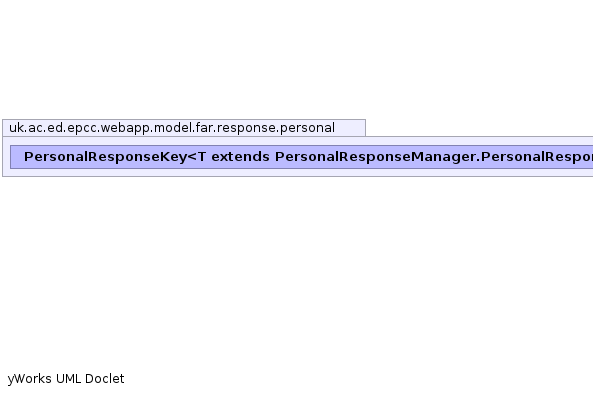Click the word 'extends' in class header

(241, 157)
